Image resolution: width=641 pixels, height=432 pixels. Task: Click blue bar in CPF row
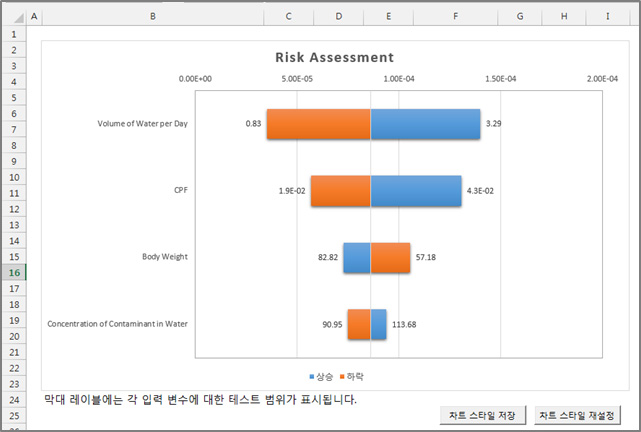coord(416,191)
